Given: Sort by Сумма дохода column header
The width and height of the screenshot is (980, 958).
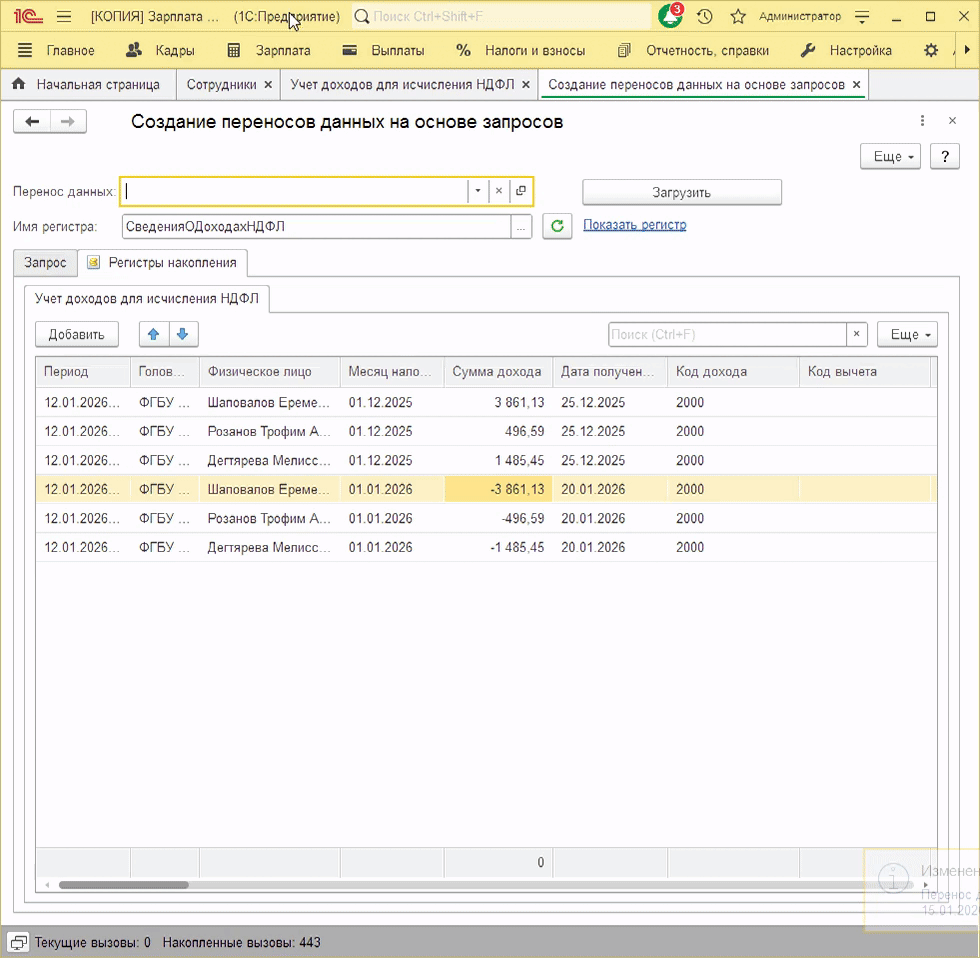Looking at the screenshot, I should click(498, 372).
